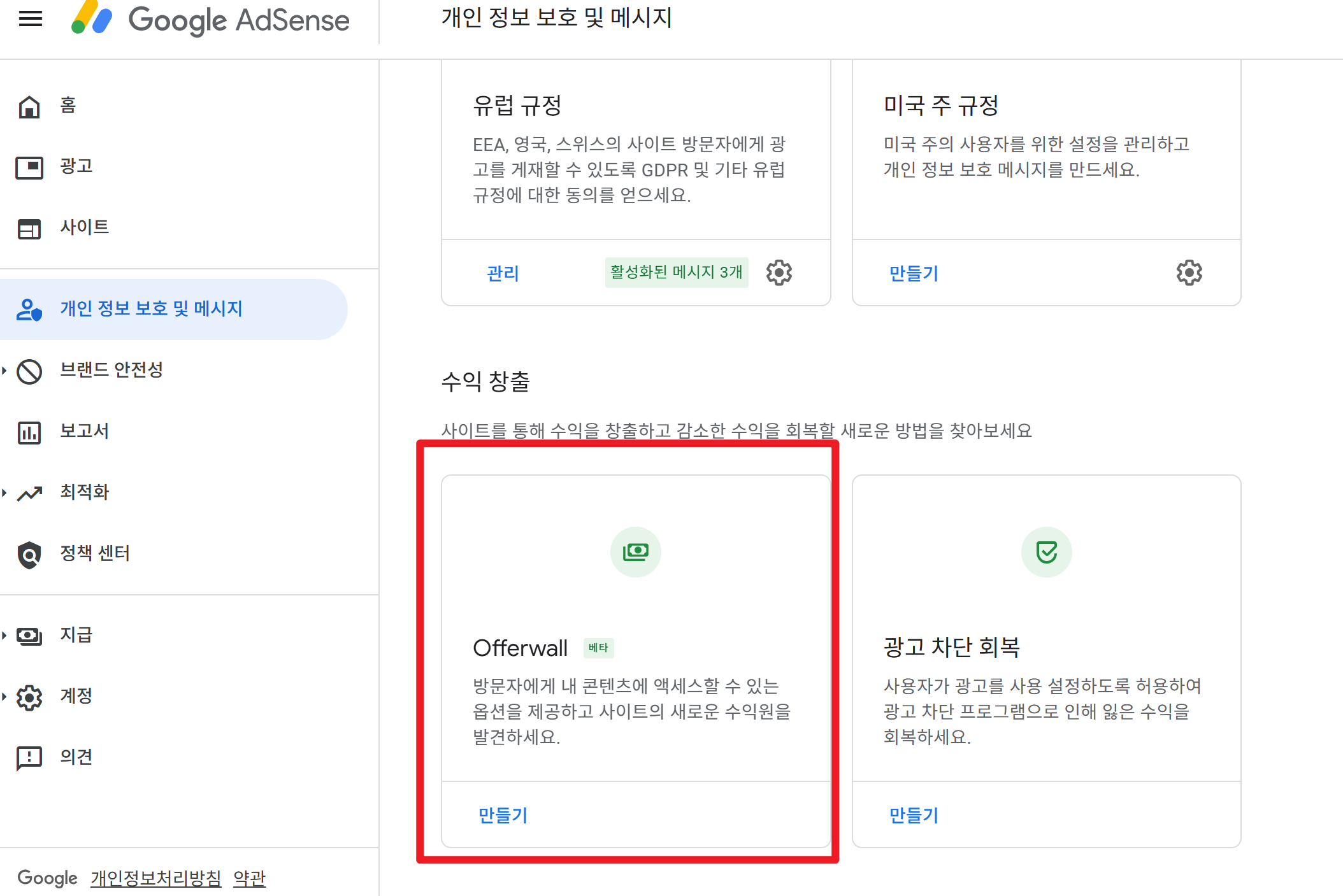Open settings gear for 유럽 규정 card
This screenshot has height=896, width=1343.
click(779, 273)
